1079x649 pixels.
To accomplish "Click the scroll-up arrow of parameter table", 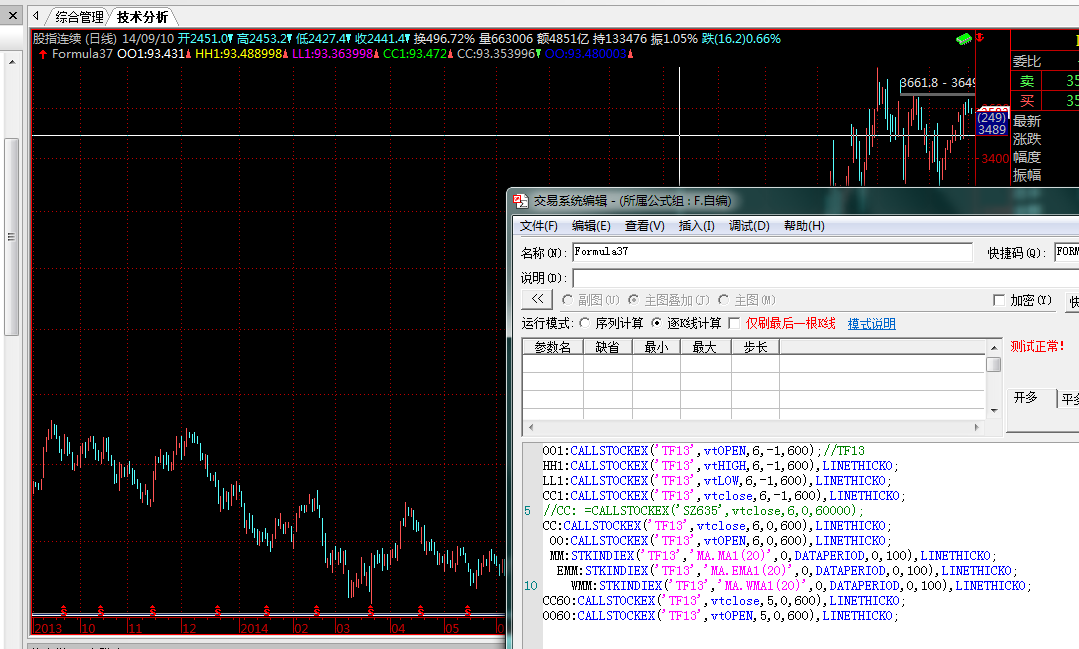I will tap(993, 346).
